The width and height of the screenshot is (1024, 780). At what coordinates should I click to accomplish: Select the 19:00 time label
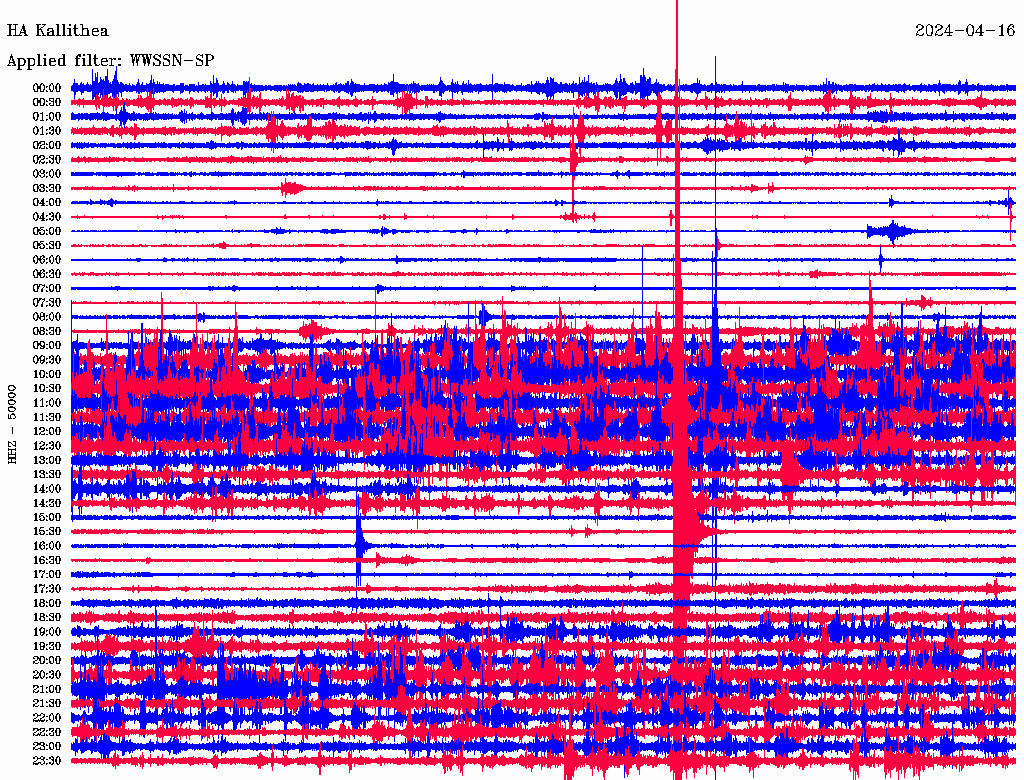(47, 632)
